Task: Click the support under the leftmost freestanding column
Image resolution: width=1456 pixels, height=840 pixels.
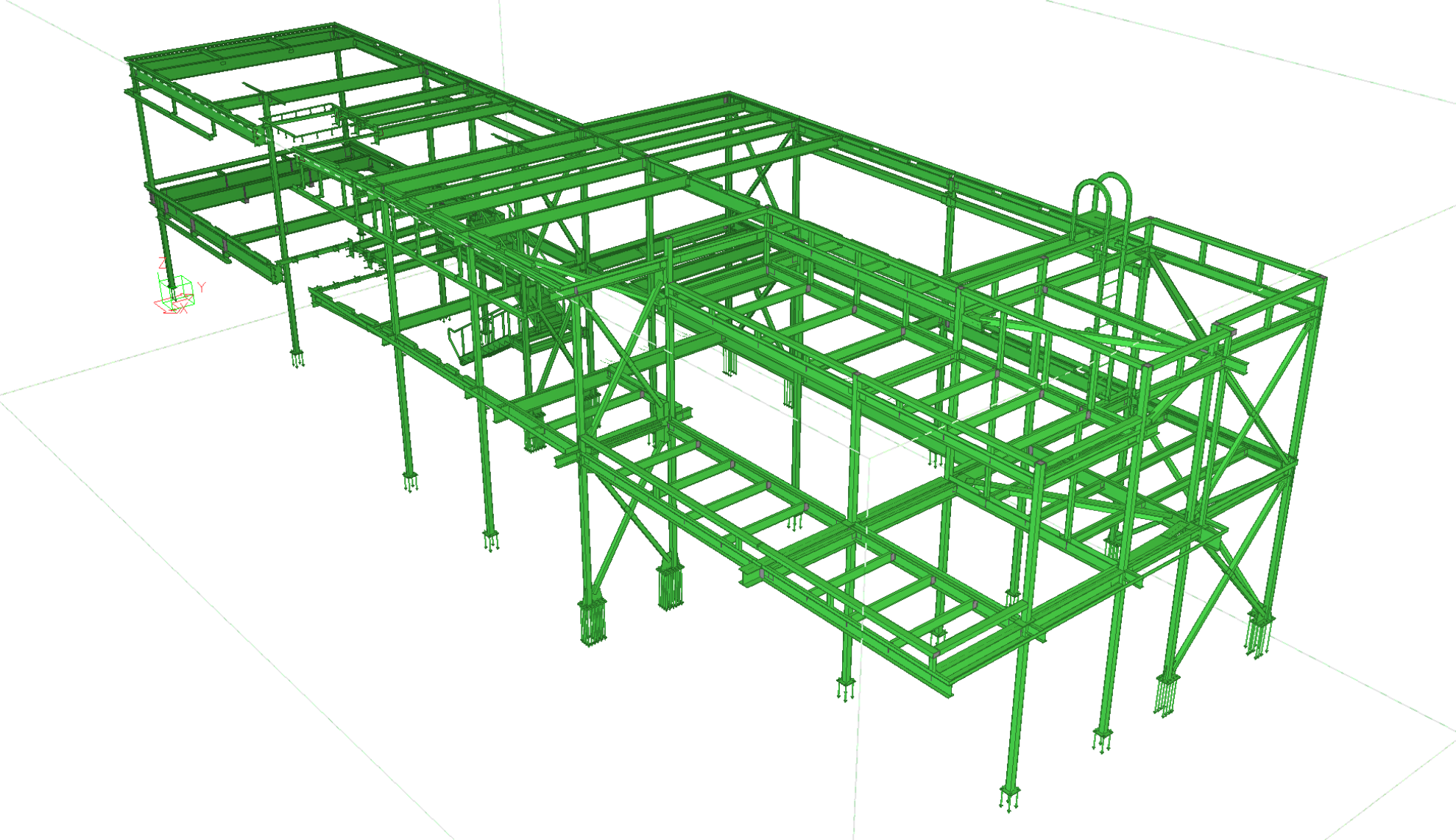Action: 297,359
